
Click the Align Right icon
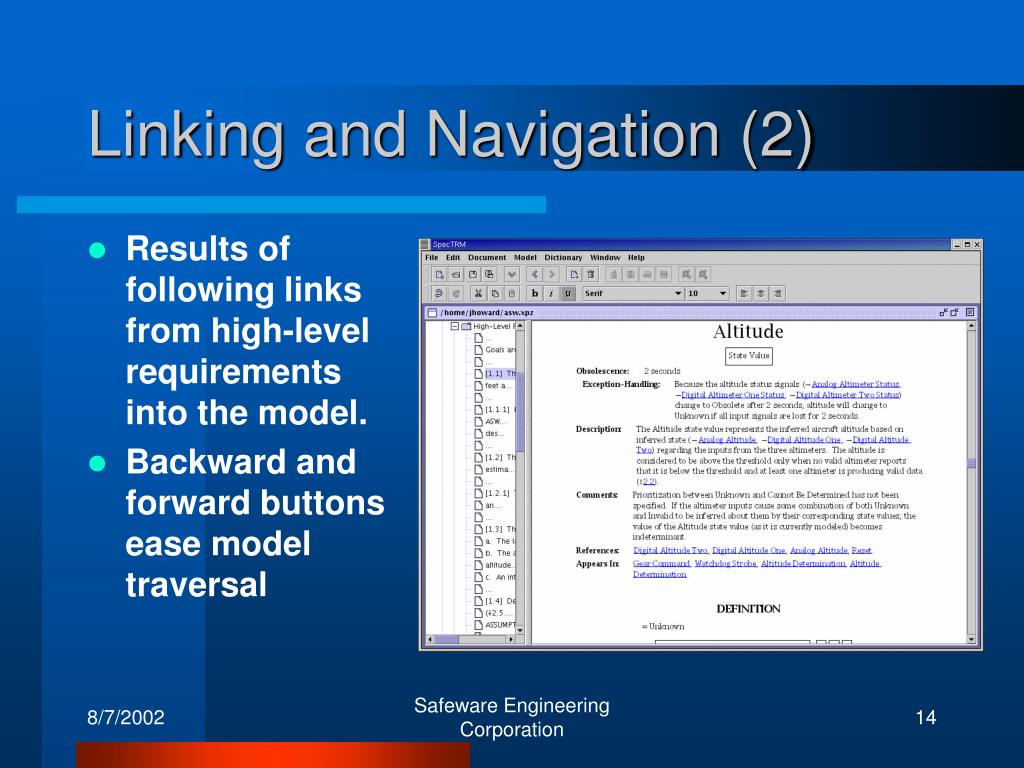777,294
